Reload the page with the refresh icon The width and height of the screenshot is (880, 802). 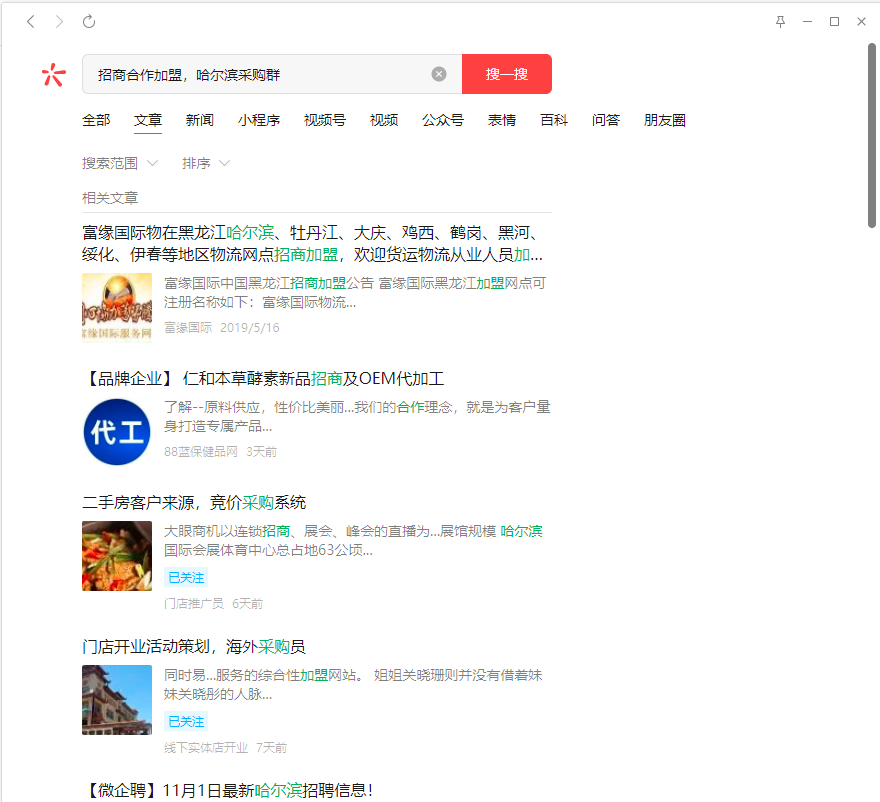[89, 21]
